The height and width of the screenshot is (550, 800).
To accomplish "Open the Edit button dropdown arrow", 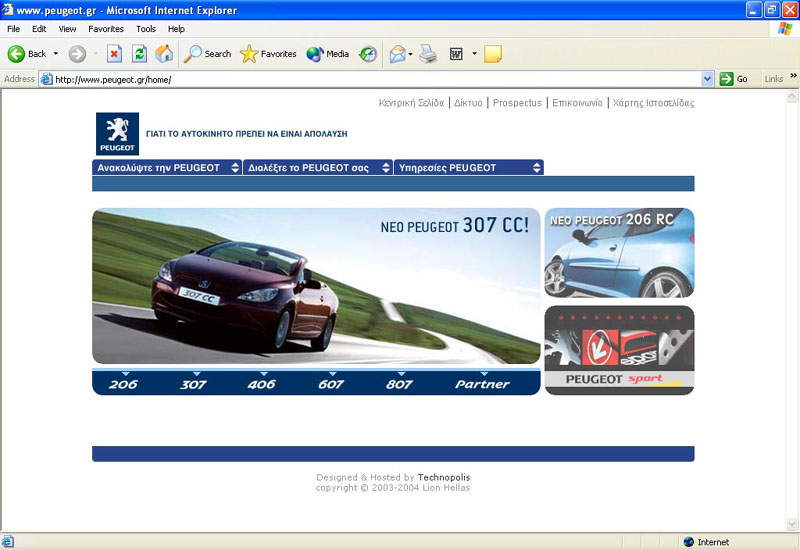I will click(x=474, y=54).
